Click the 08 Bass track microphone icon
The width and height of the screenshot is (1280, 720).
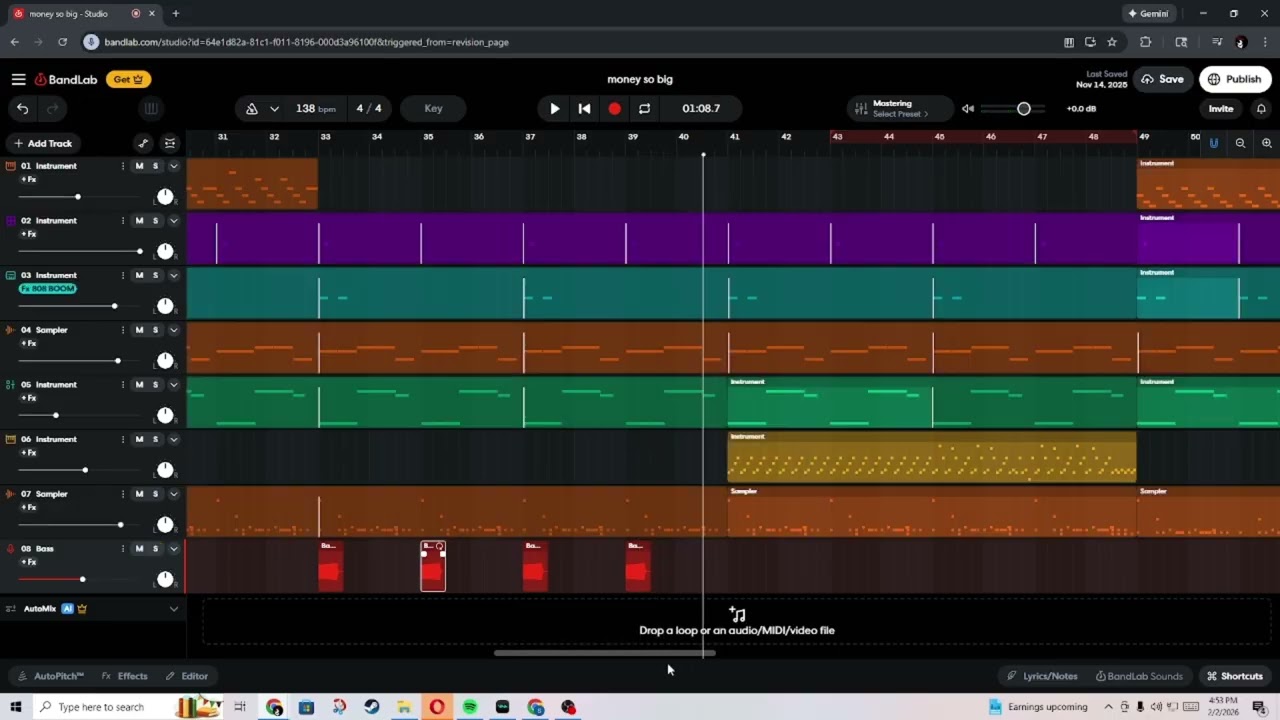pos(11,549)
